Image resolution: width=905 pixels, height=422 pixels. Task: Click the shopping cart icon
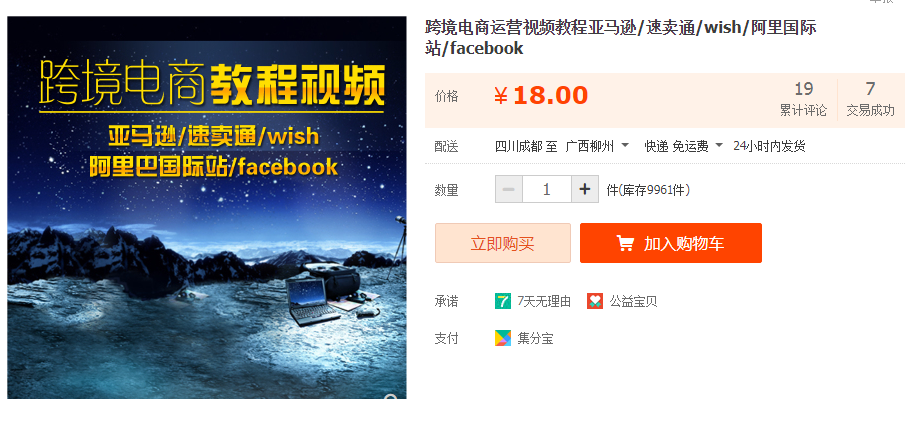625,243
